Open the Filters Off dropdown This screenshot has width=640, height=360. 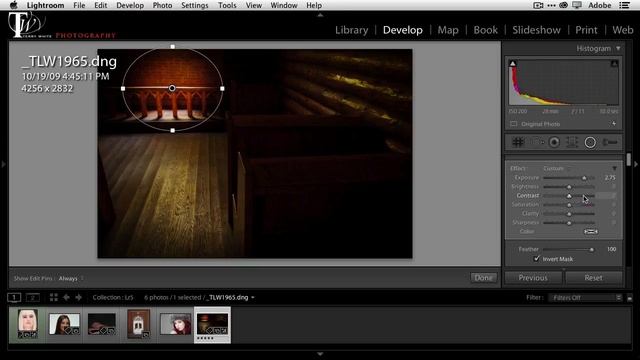(x=585, y=298)
